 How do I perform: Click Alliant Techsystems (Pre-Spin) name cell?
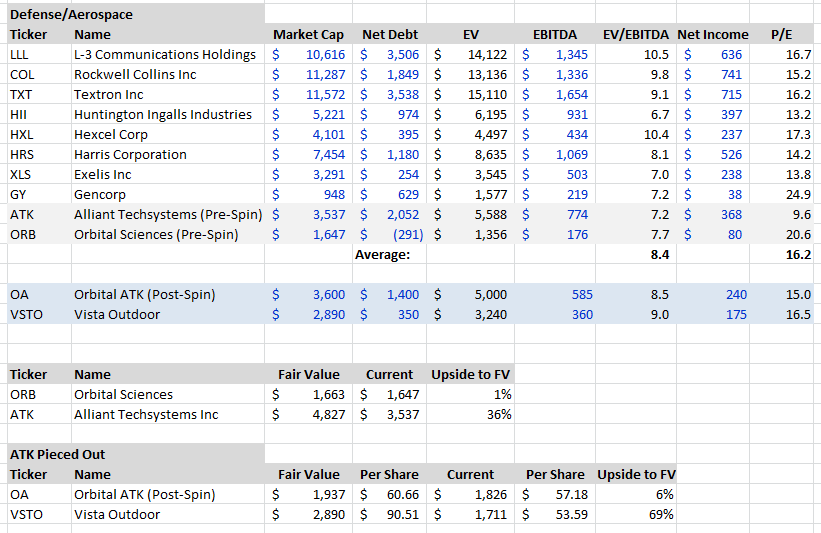pyautogui.click(x=168, y=215)
